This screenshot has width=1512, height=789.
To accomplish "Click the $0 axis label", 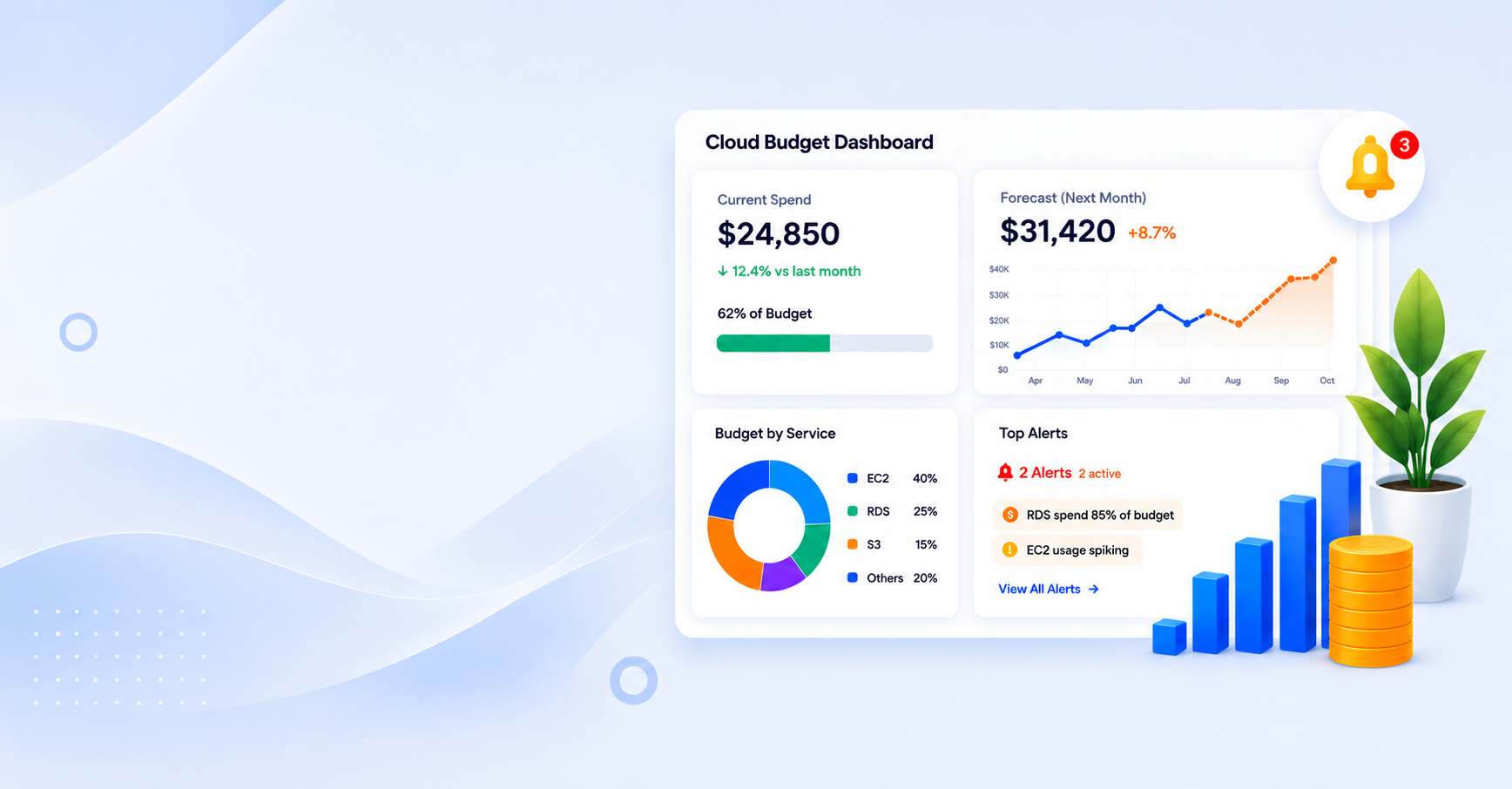I will tap(1002, 370).
